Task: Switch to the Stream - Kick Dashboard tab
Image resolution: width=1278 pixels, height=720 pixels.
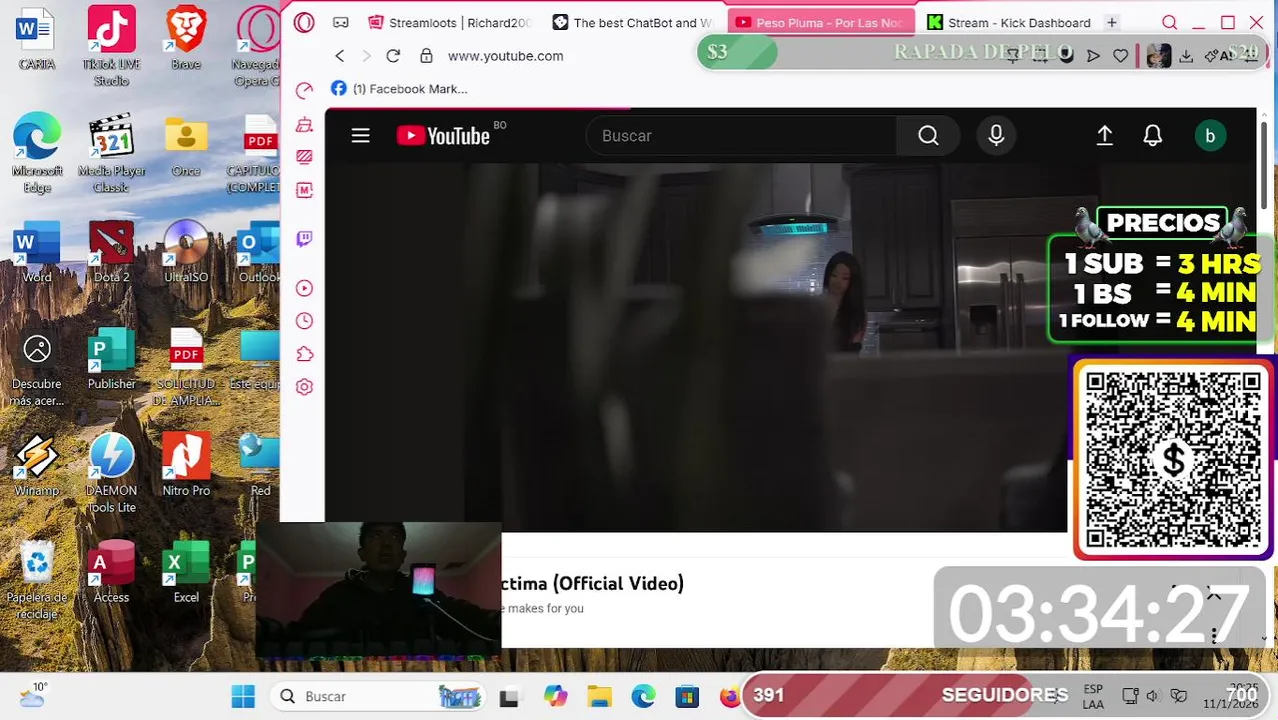Action: 1008,22
